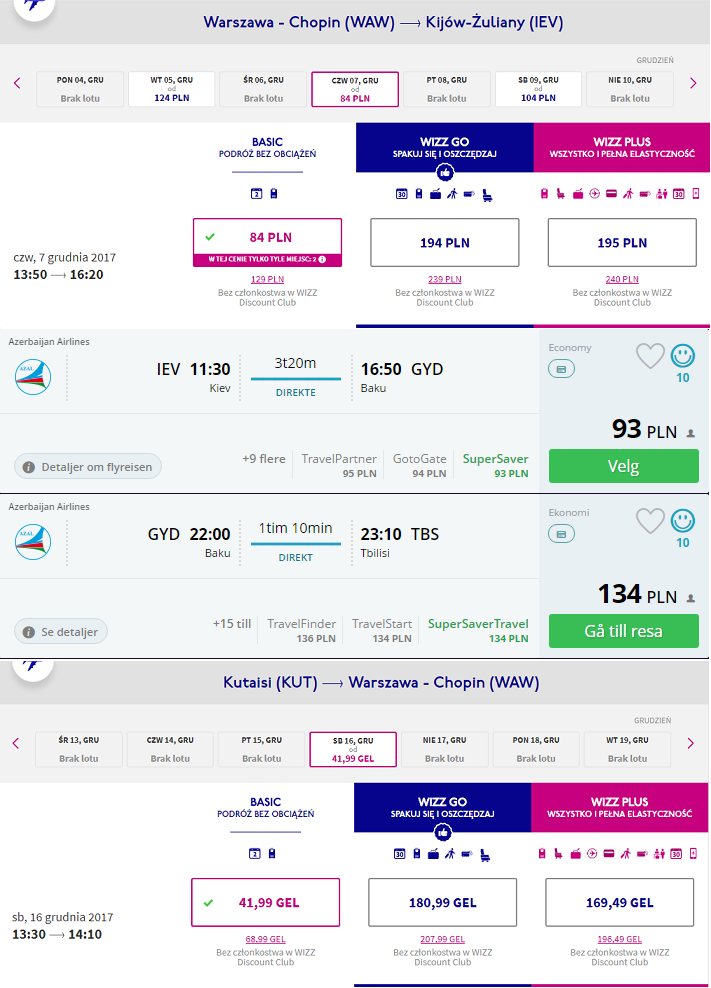Click the 129 PLN non-member price link
711x988 pixels.
(267, 279)
